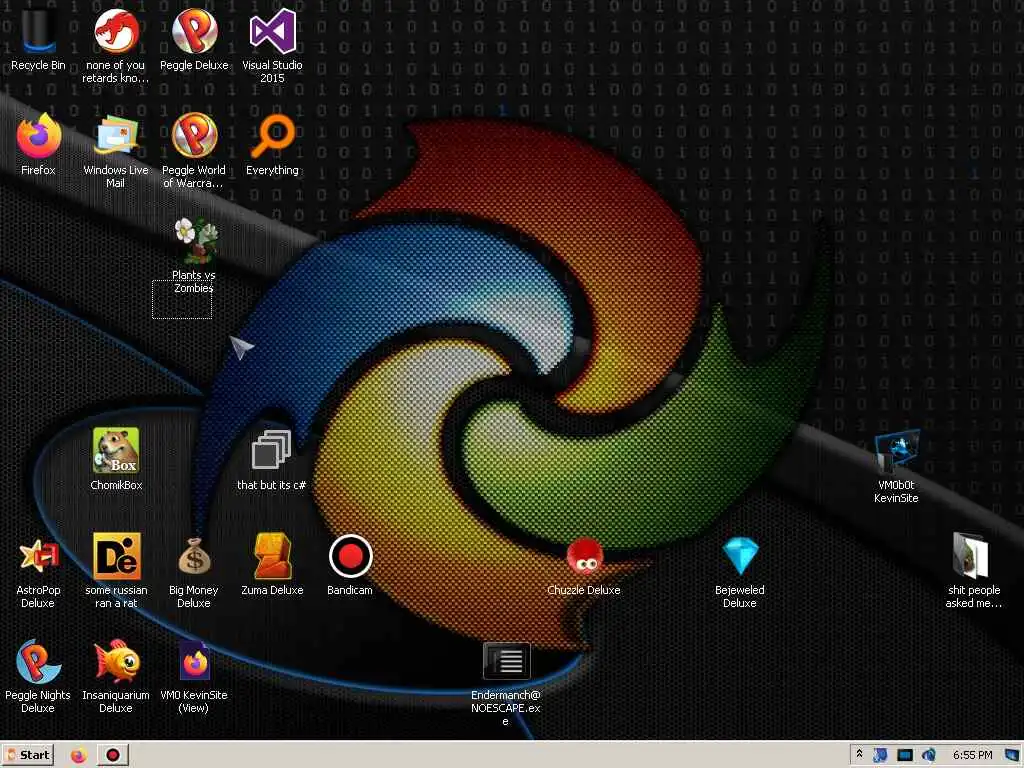
Task: Click the network globe tray icon
Action: (929, 755)
